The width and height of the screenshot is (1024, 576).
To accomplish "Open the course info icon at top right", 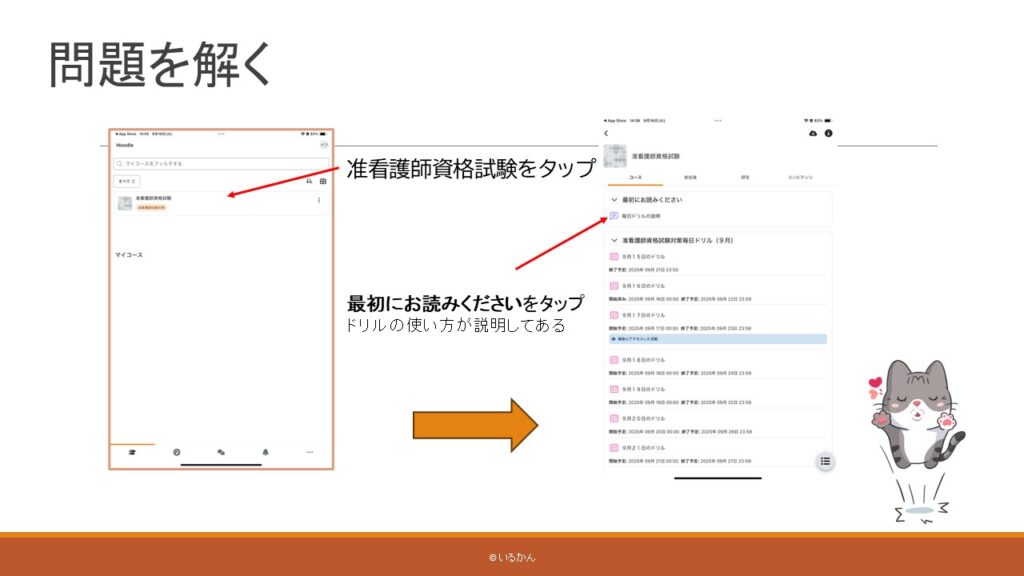I will click(828, 133).
